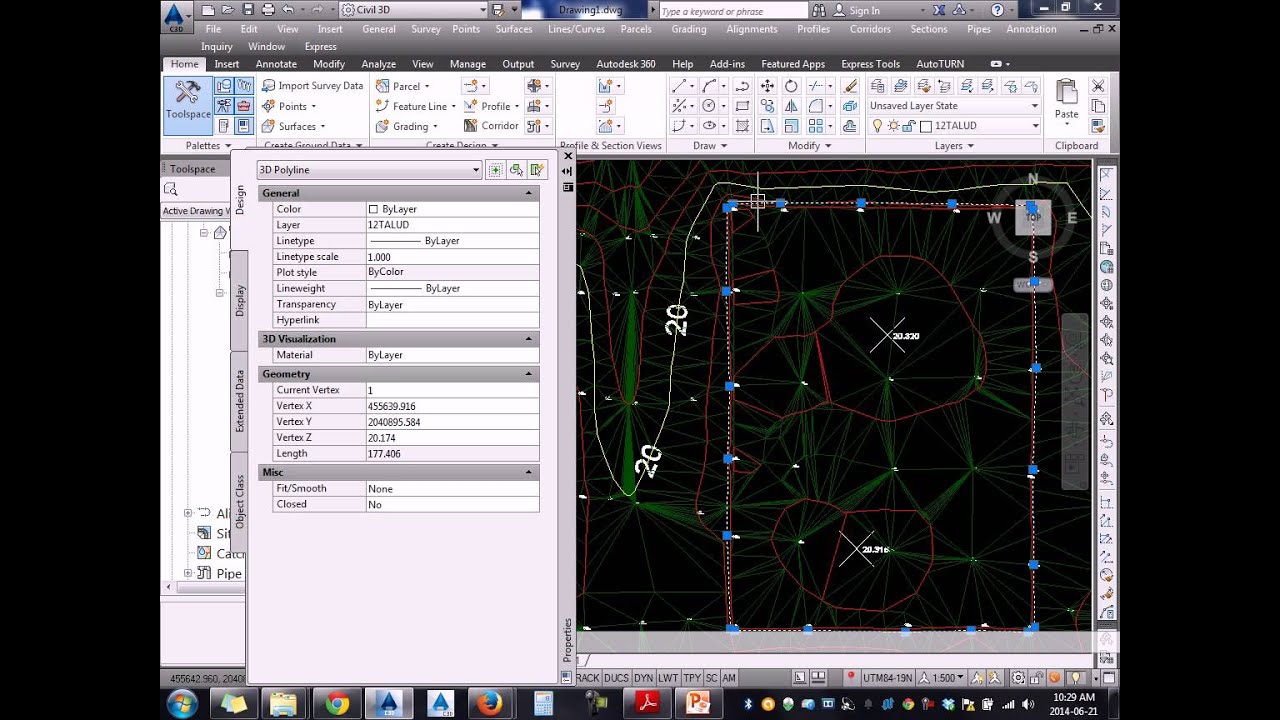Viewport: 1280px width, 720px height.
Task: Open the Unsaved Layer State dropdown
Action: 954,106
